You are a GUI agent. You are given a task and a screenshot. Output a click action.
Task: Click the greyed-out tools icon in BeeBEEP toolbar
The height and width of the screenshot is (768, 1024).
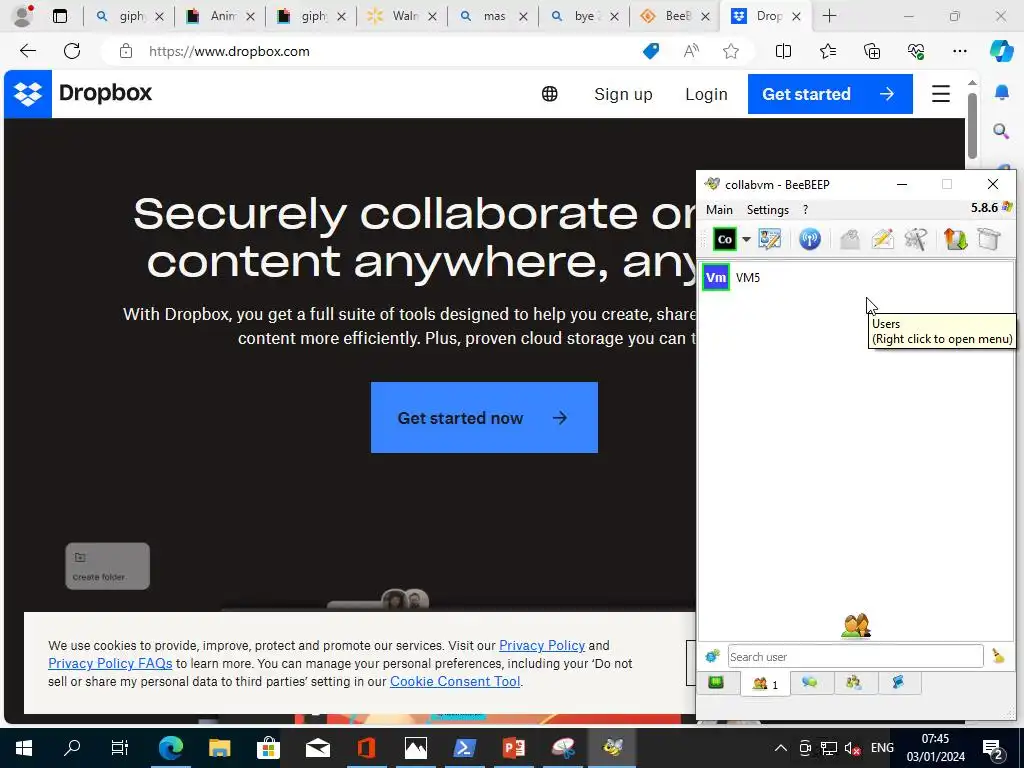click(916, 239)
